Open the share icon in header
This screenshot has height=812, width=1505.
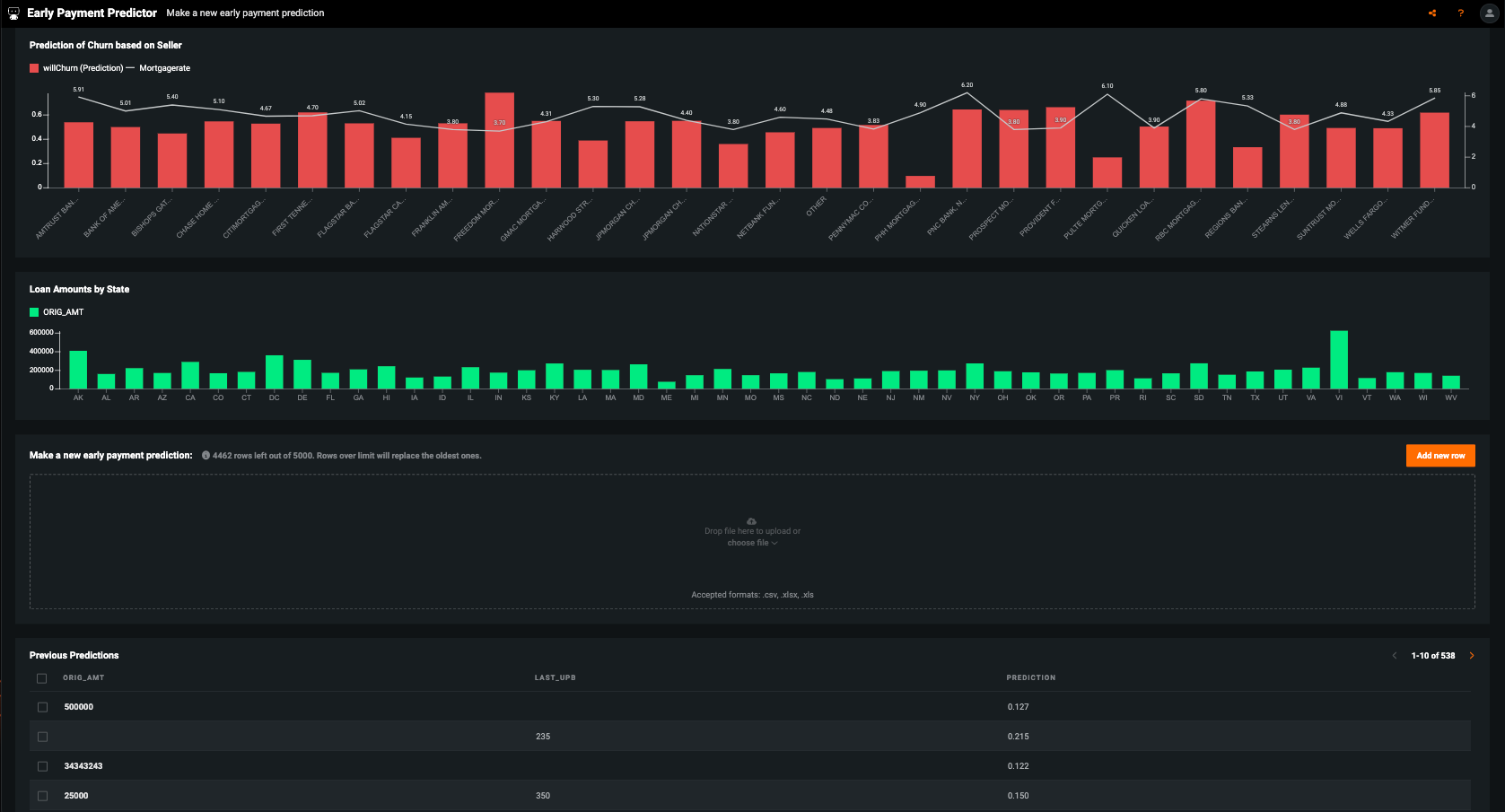pos(1432,13)
